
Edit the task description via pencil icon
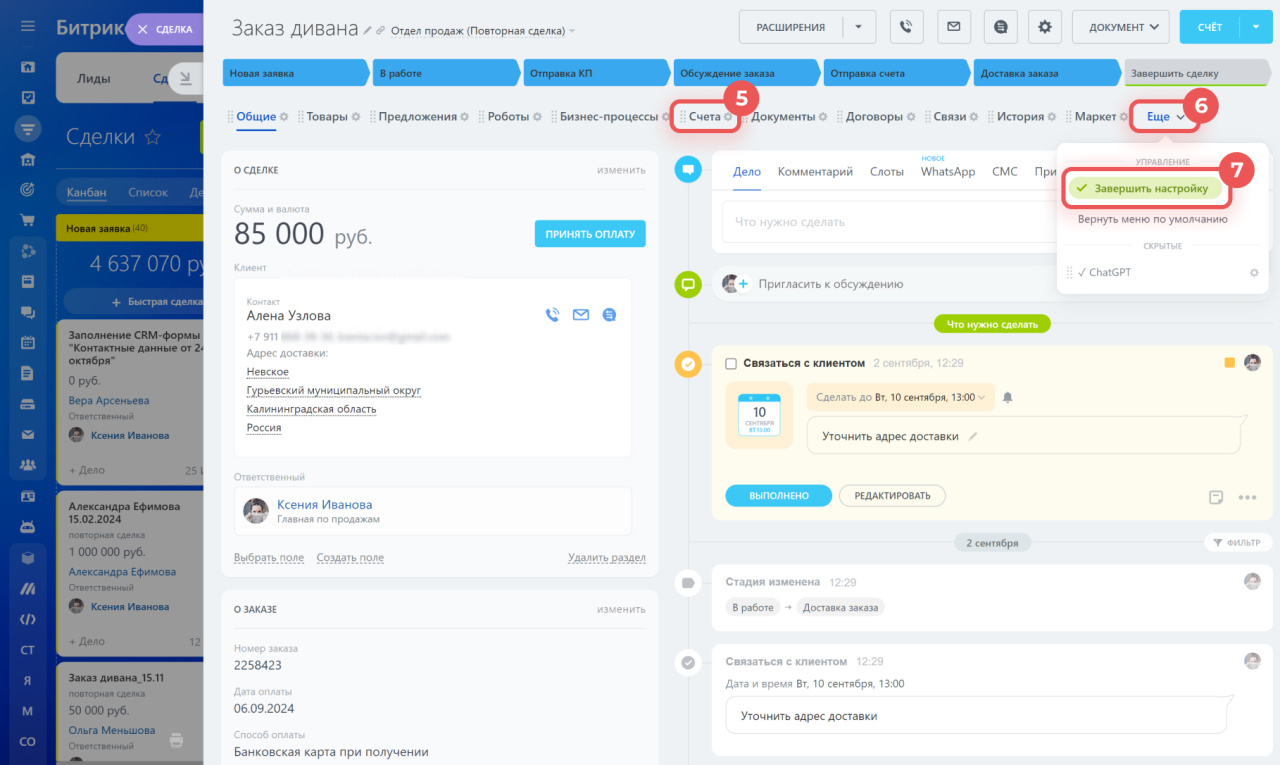pyautogui.click(x=973, y=436)
